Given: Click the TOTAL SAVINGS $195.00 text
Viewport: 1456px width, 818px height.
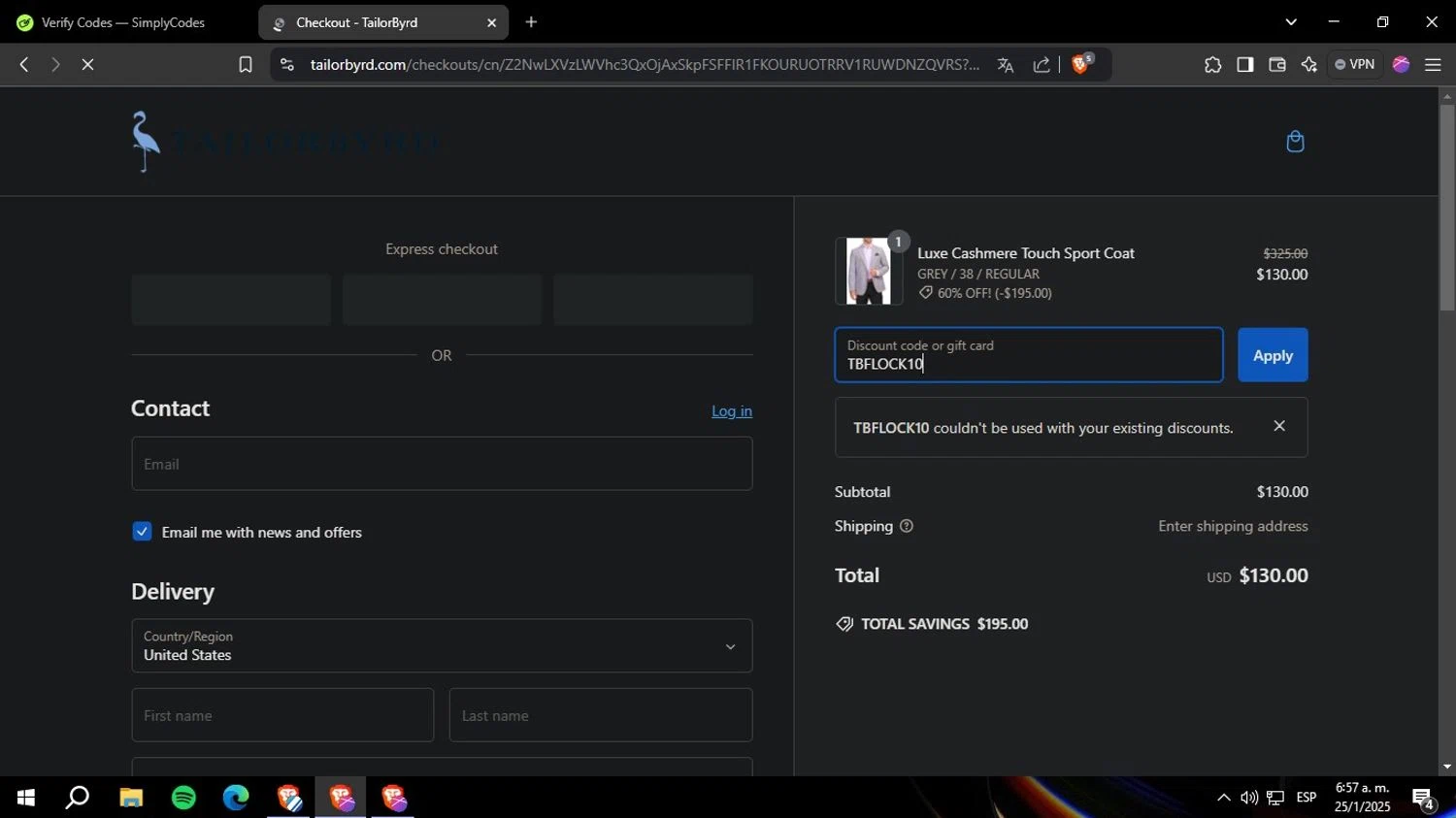Looking at the screenshot, I should (944, 624).
